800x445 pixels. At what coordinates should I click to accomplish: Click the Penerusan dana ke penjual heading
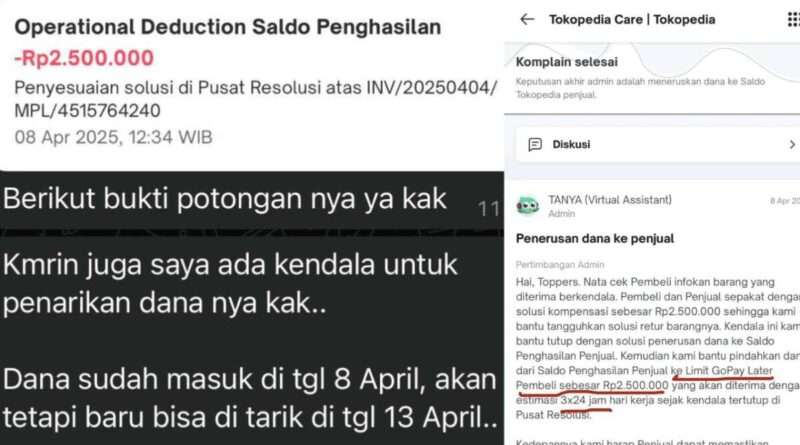coord(594,238)
